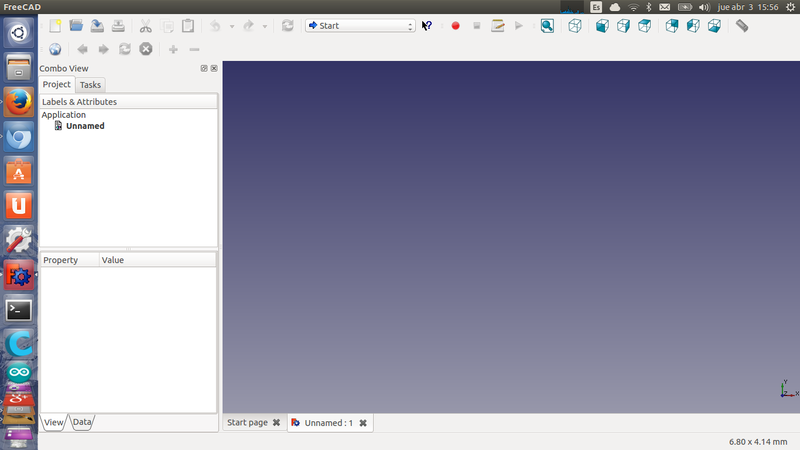
Task: Open the macro editor notepad icon
Action: tap(497, 26)
